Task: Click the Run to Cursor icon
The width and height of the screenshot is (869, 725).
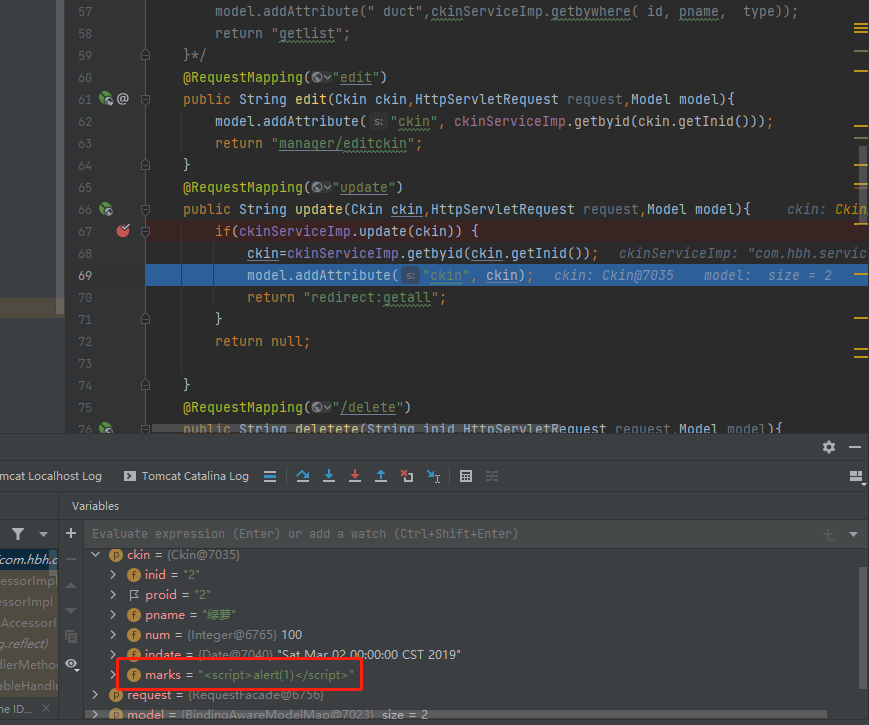Action: coord(433,476)
